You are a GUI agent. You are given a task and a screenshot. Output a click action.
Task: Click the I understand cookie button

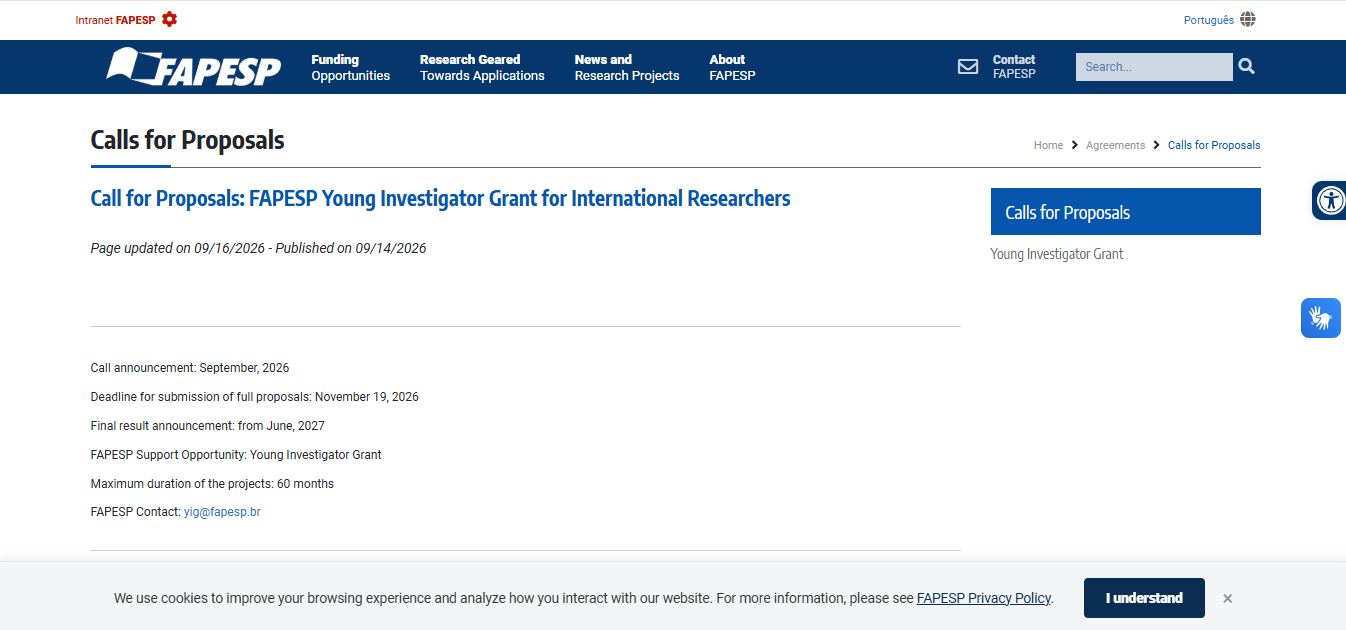[1144, 598]
